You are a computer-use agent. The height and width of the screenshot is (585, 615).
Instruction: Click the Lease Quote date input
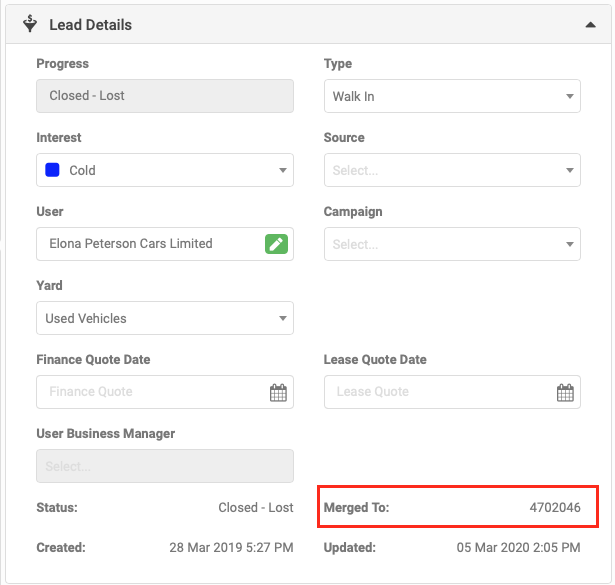(x=452, y=392)
